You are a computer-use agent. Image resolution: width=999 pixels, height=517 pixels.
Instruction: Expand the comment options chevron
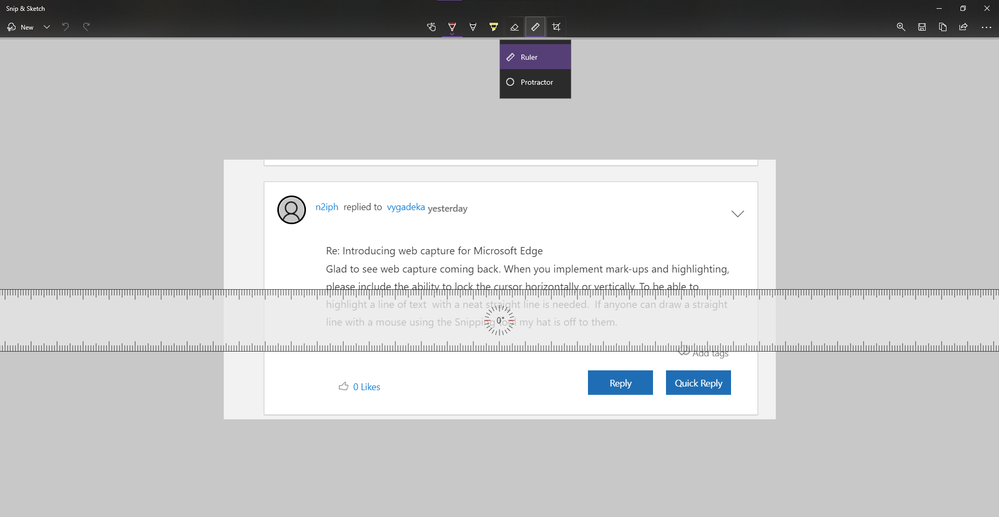(x=737, y=214)
